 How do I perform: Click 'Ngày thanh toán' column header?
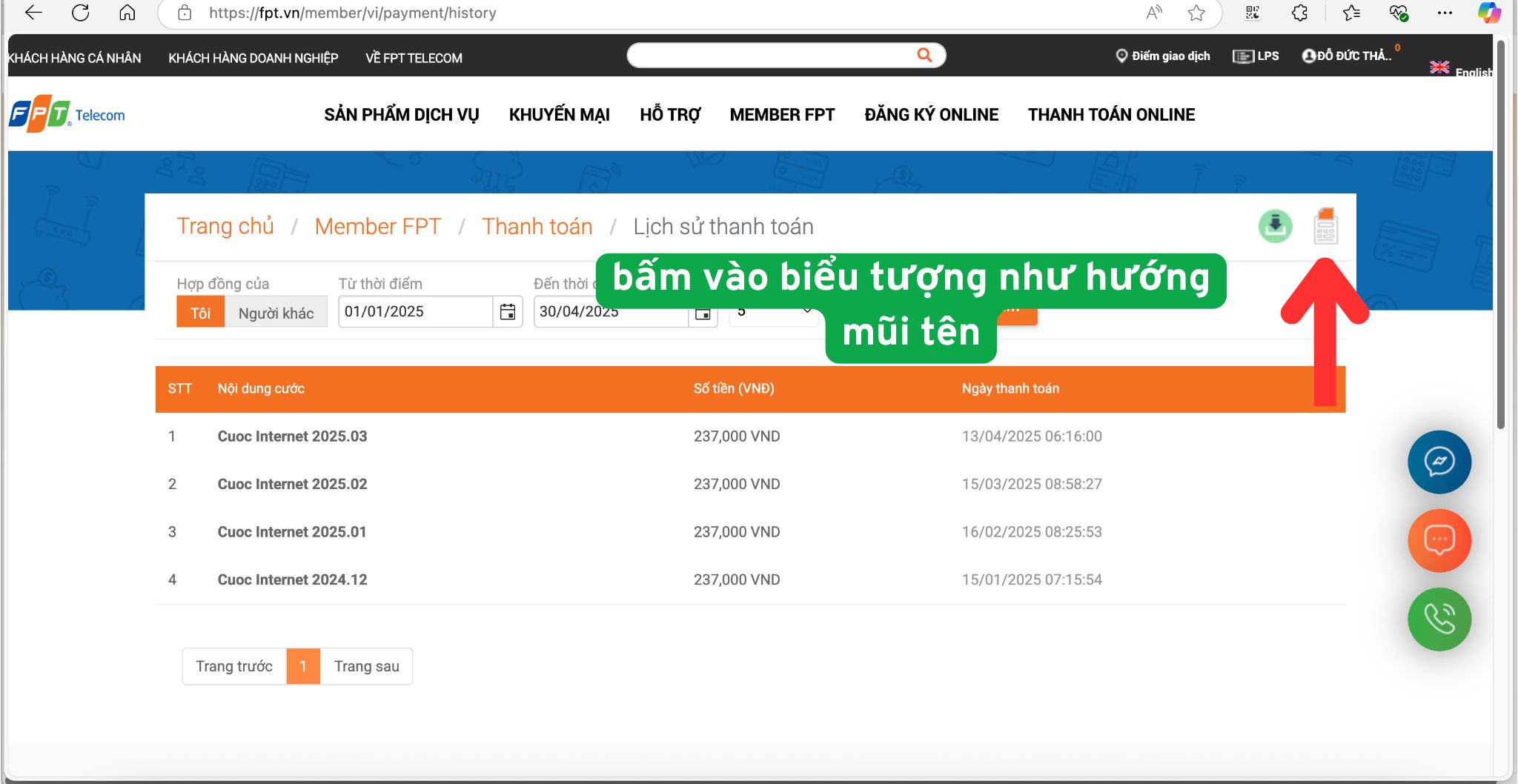(1010, 388)
